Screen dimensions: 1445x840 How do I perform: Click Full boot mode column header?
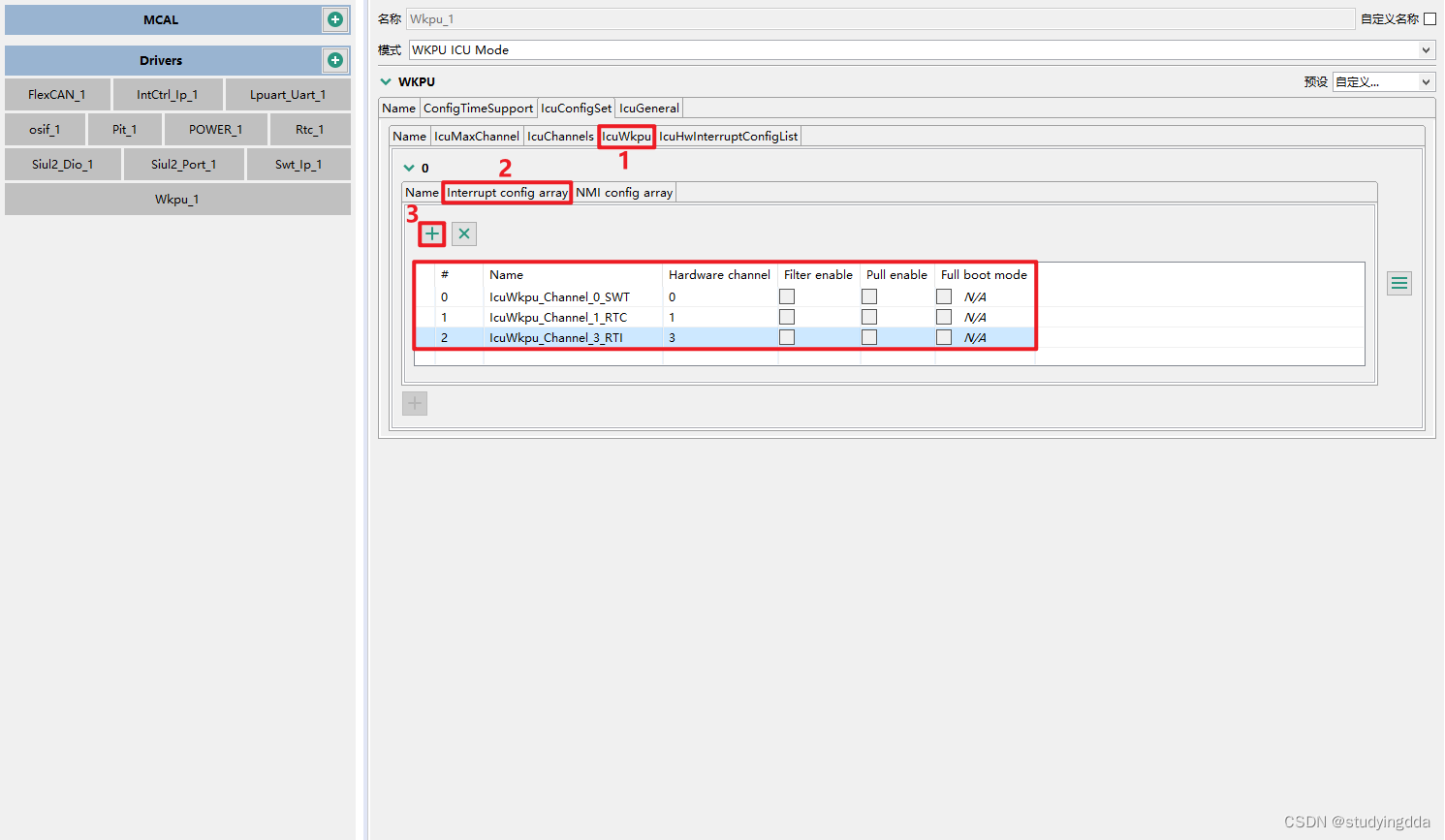coord(984,274)
